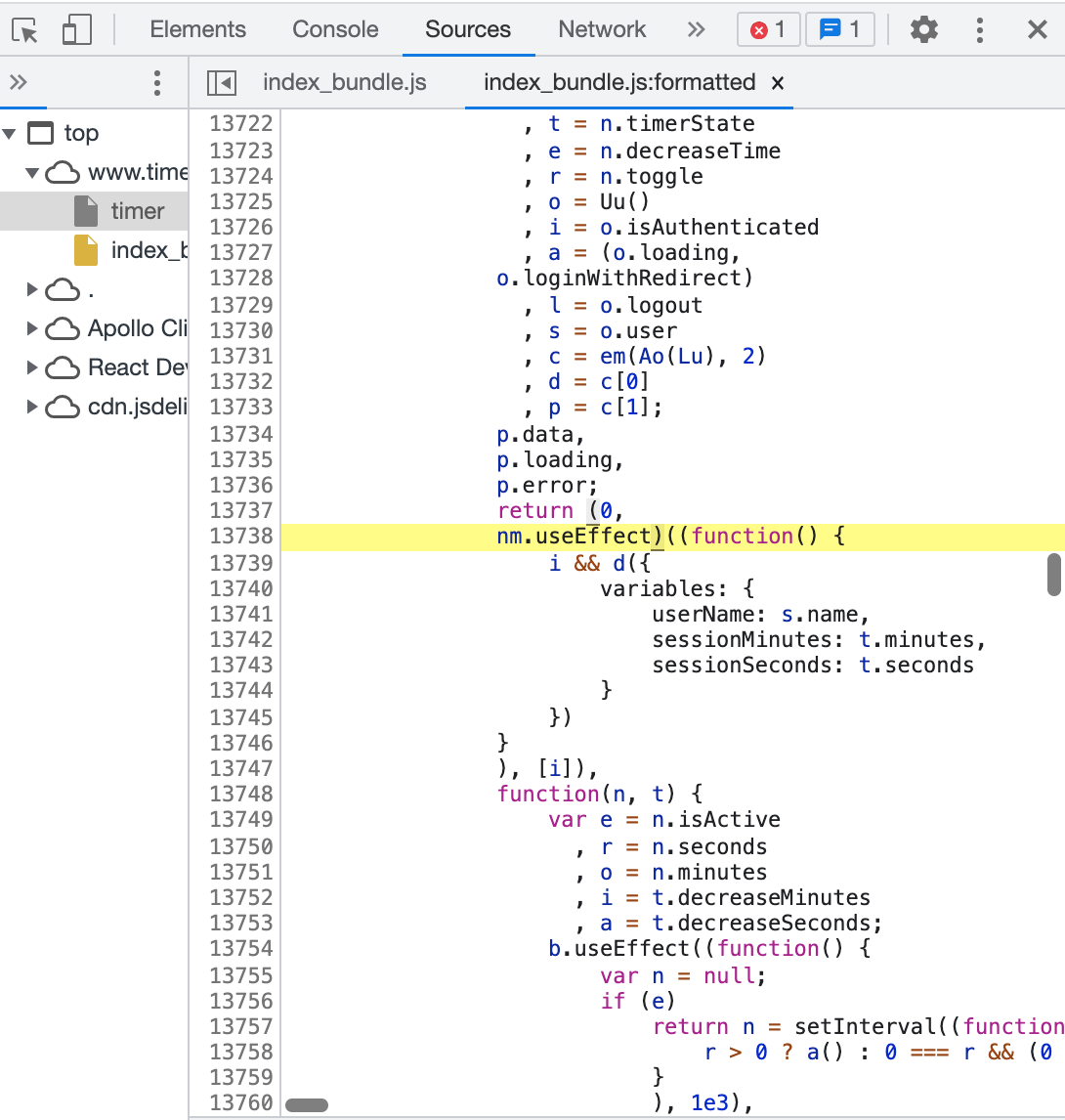Screen dimensions: 1065x1120
Task: Click the www.time cloud icon
Action: (x=63, y=172)
